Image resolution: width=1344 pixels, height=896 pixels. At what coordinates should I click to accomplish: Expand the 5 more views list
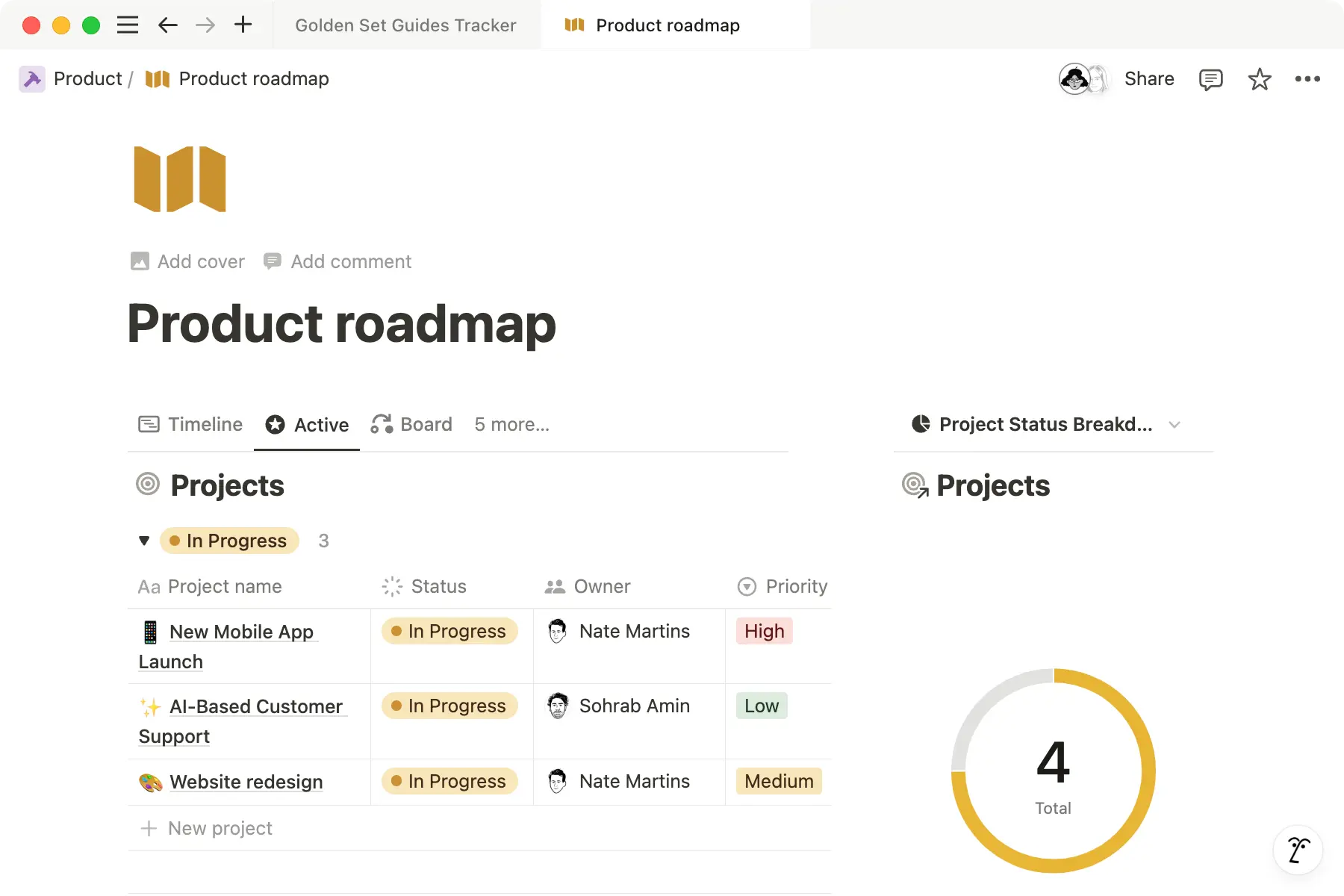(x=511, y=424)
